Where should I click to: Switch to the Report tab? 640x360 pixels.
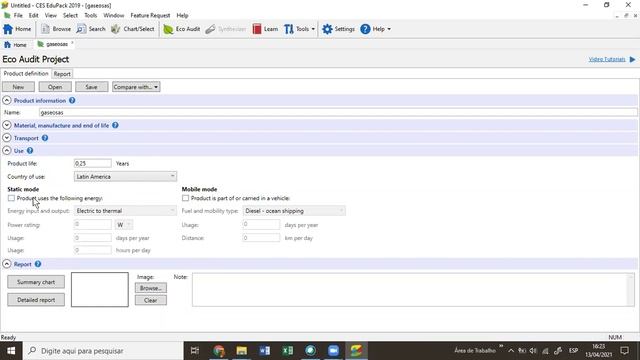62,74
